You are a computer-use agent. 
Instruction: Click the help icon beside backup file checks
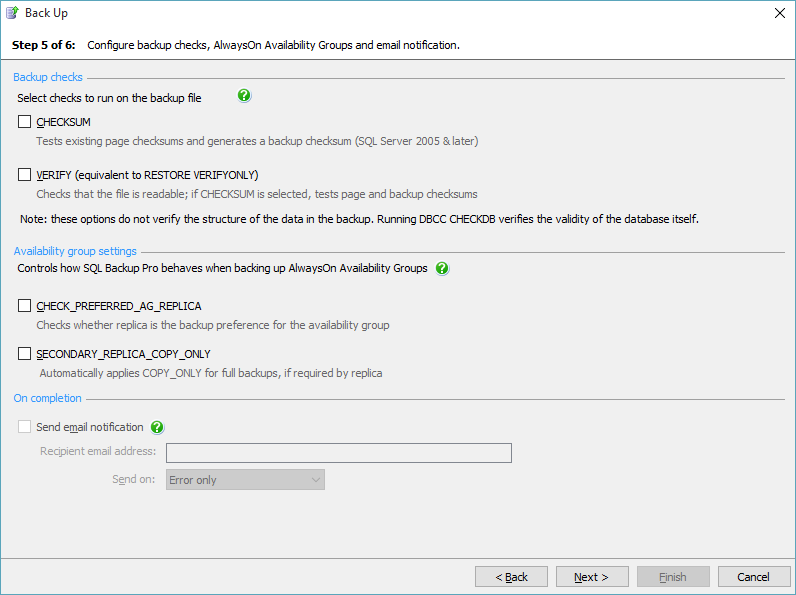[244, 96]
